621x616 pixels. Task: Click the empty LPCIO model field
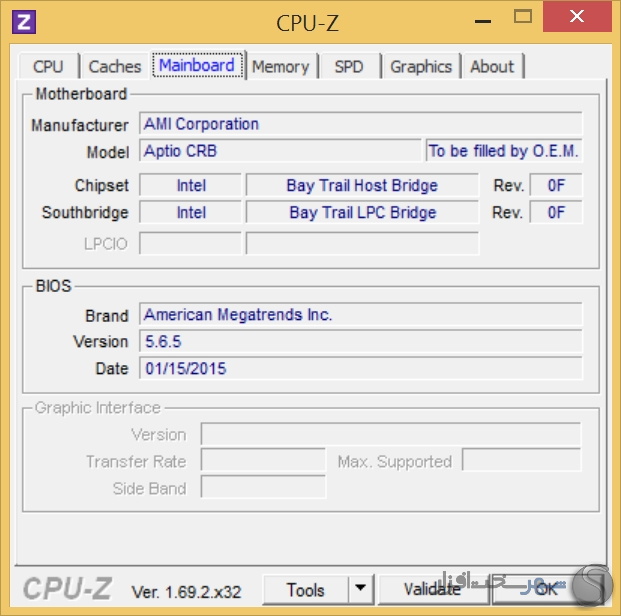[x=362, y=244]
